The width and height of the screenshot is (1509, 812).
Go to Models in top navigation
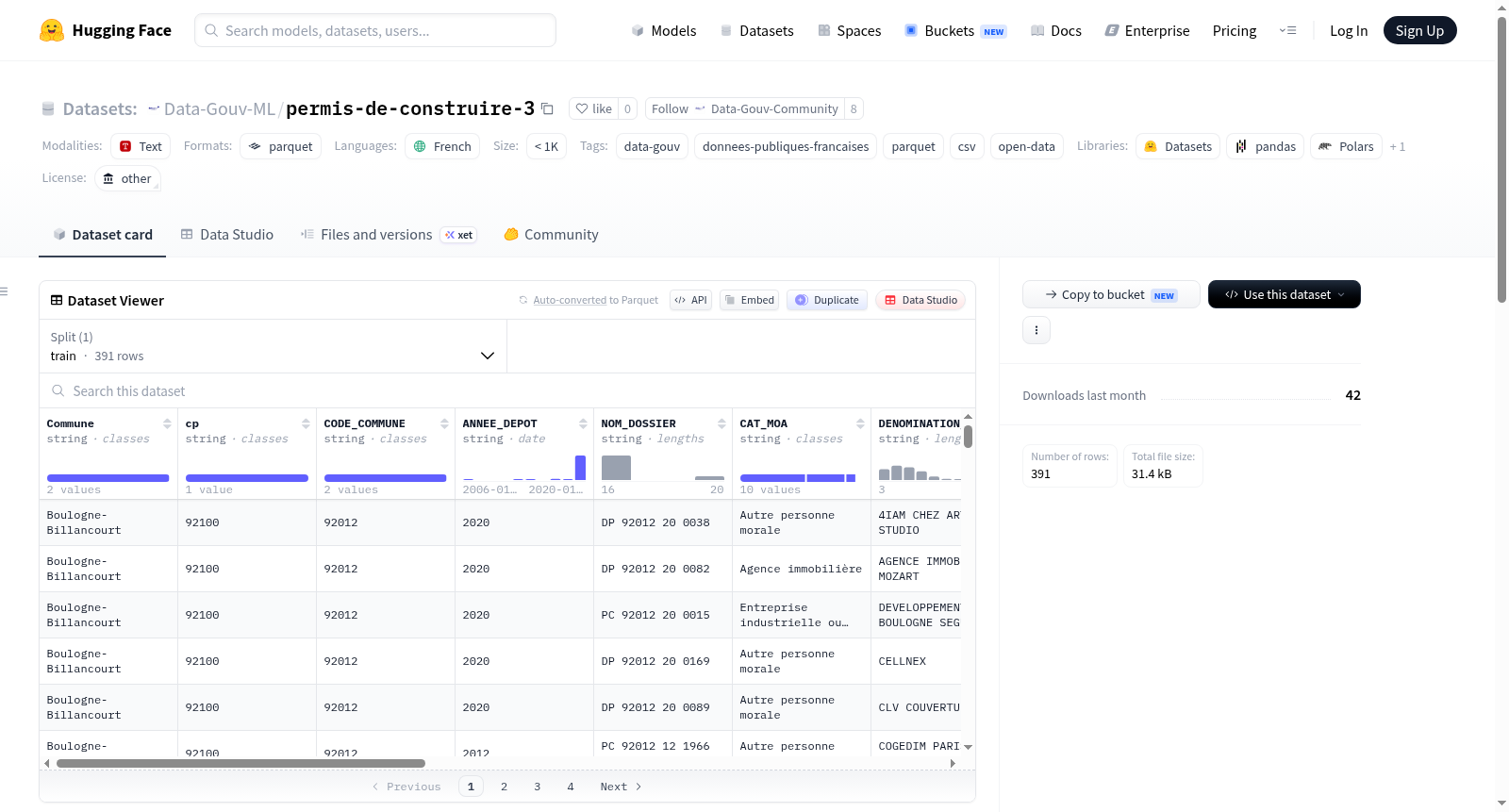[664, 30]
